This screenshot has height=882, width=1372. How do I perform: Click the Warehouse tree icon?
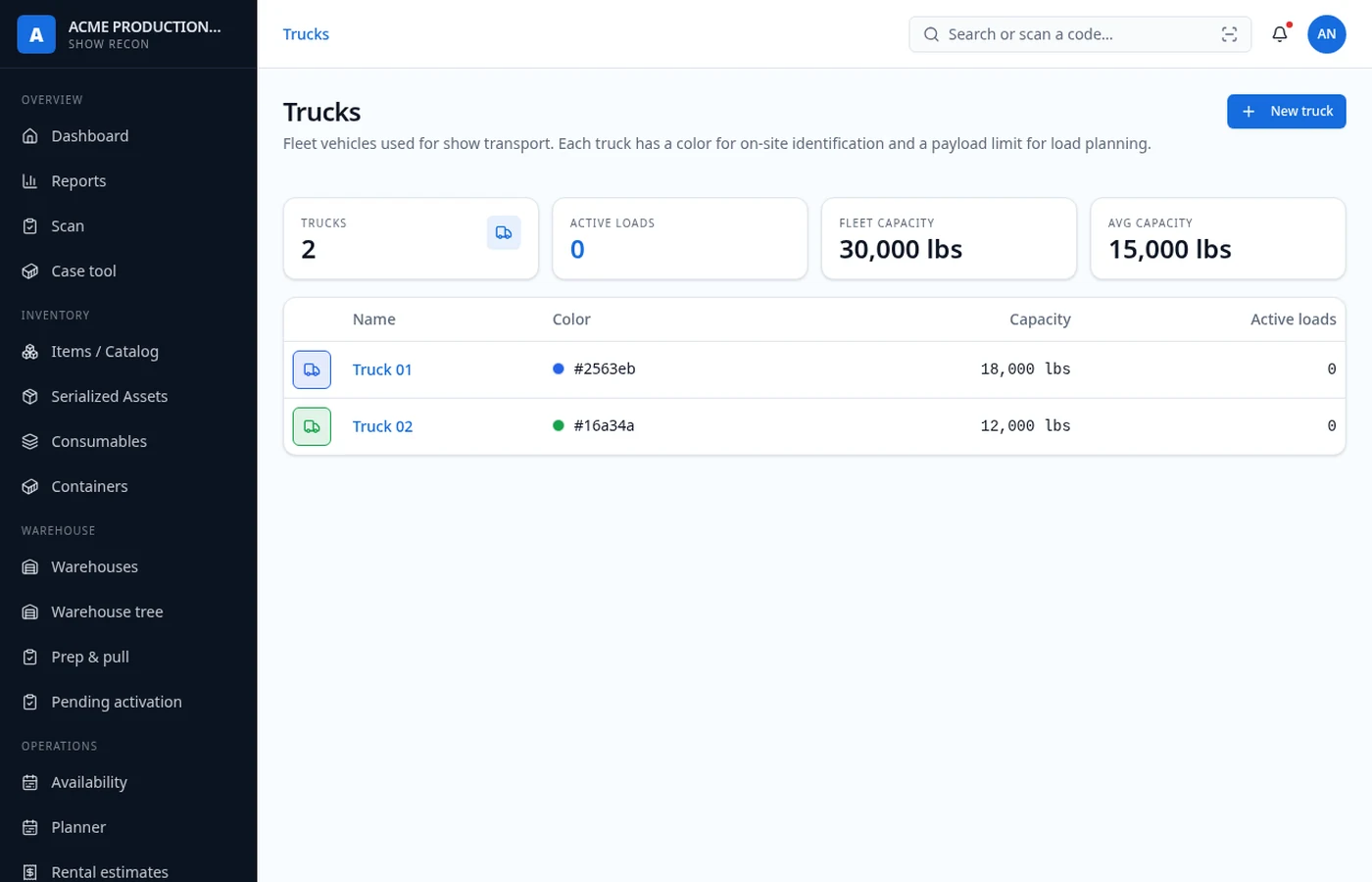point(30,612)
